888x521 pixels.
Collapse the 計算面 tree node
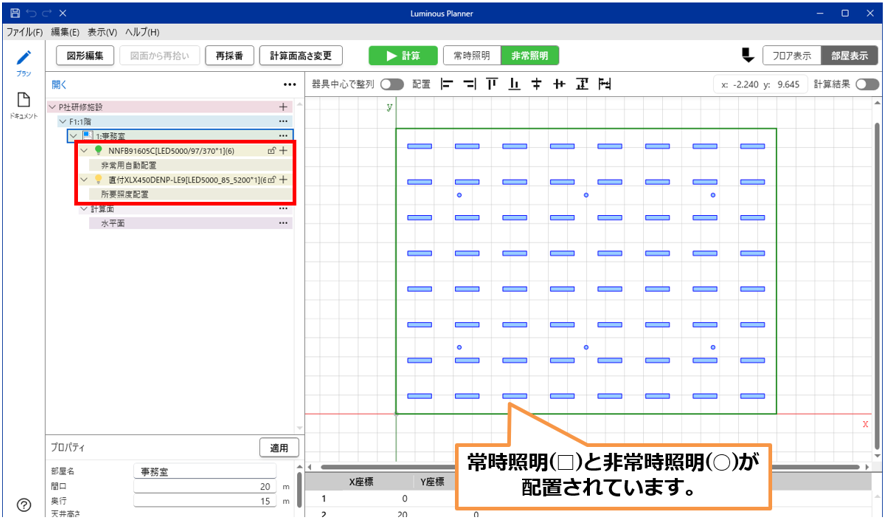(x=84, y=209)
